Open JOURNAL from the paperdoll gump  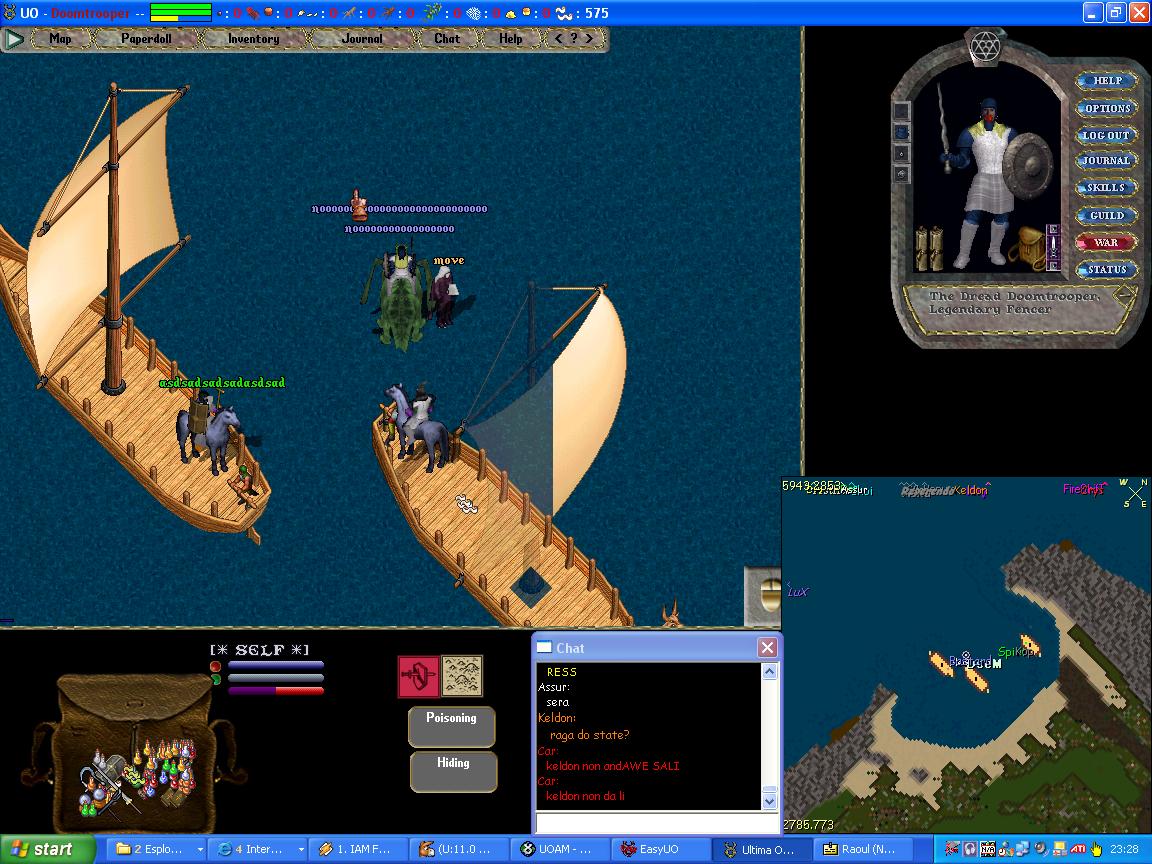(x=1107, y=161)
